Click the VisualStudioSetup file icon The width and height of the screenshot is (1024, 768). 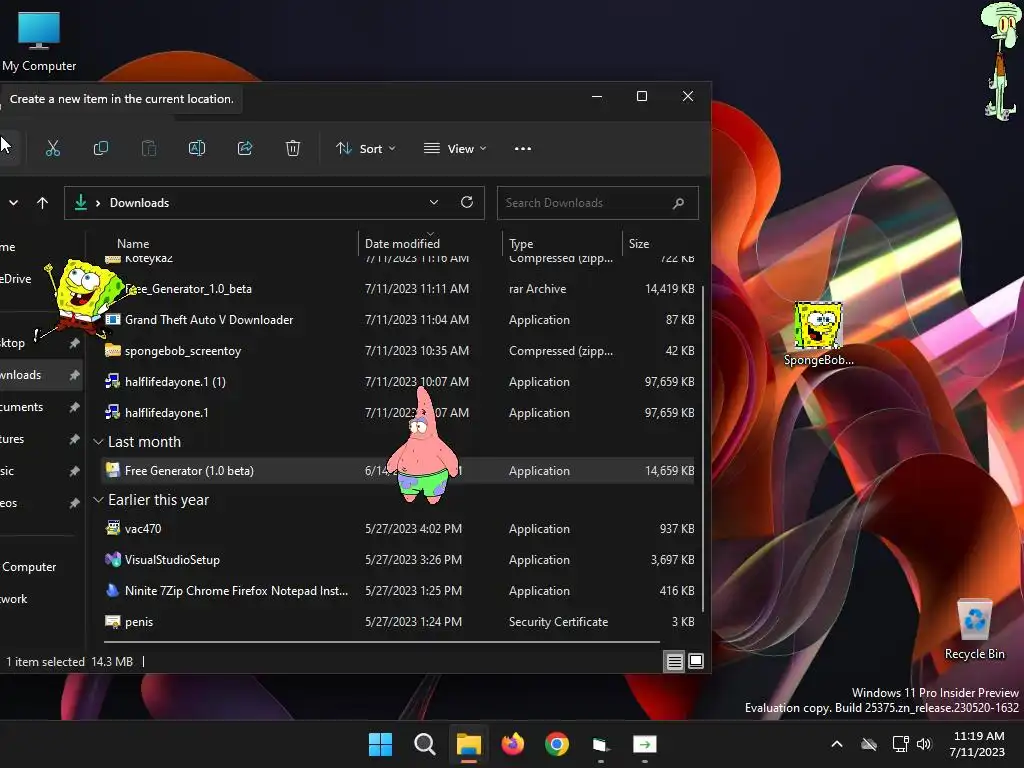click(113, 559)
